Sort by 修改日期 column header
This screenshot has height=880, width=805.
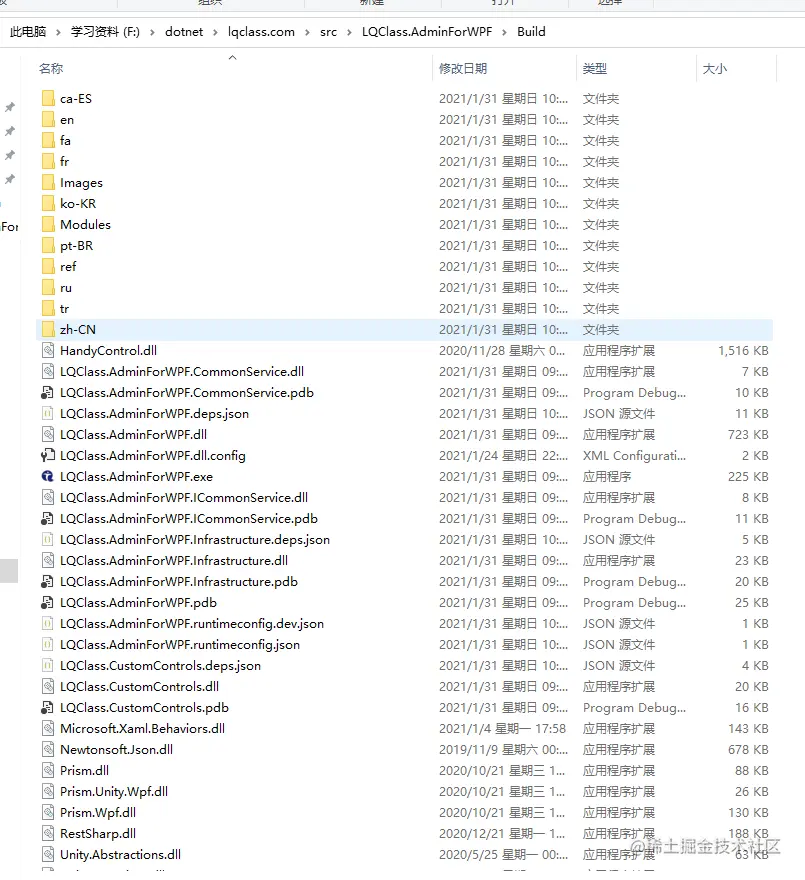[x=463, y=68]
